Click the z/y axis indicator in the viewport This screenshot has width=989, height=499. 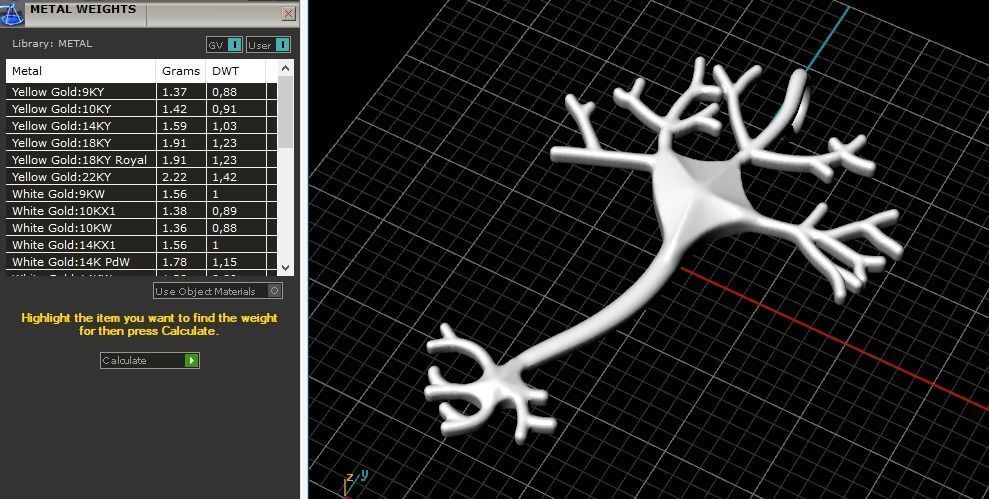coord(354,482)
